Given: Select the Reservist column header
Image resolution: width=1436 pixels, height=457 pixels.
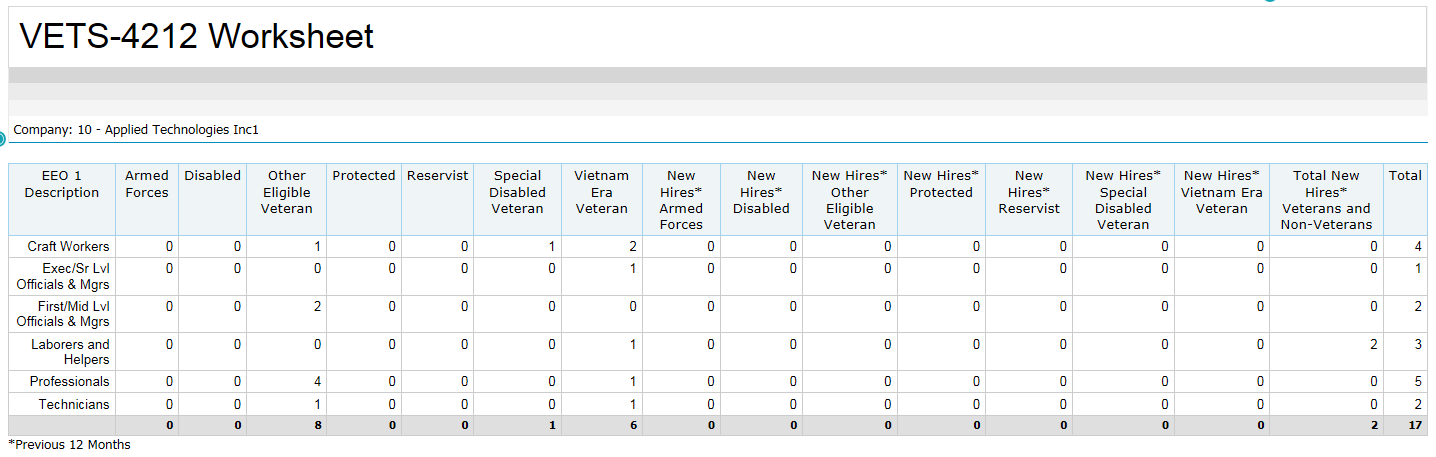Looking at the screenshot, I should (437, 176).
